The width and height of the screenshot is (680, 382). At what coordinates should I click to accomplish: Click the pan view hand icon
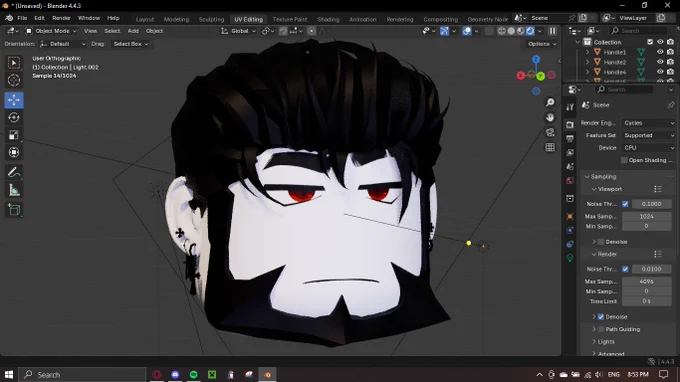[x=550, y=118]
